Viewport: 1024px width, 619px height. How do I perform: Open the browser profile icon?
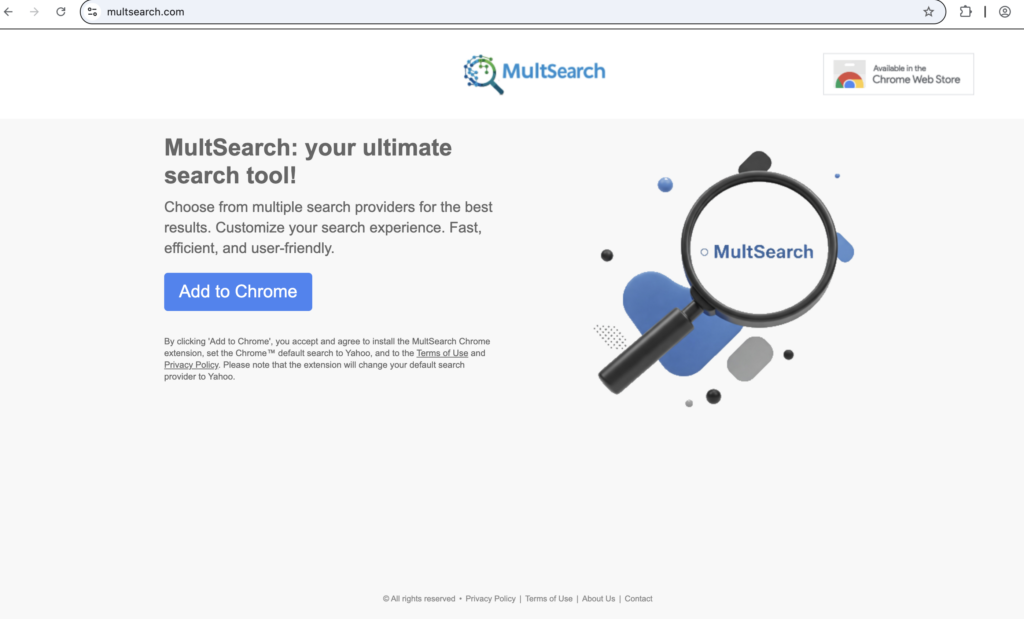[1004, 12]
